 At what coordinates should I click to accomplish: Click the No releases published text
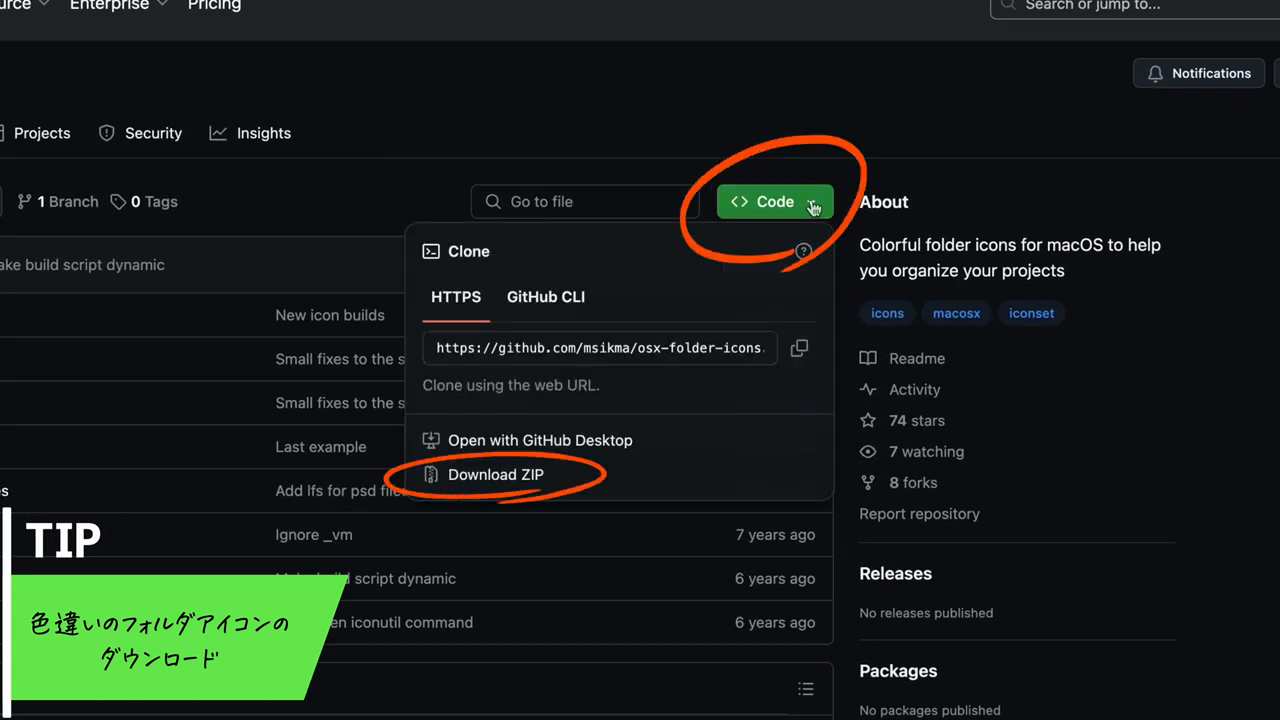point(927,613)
